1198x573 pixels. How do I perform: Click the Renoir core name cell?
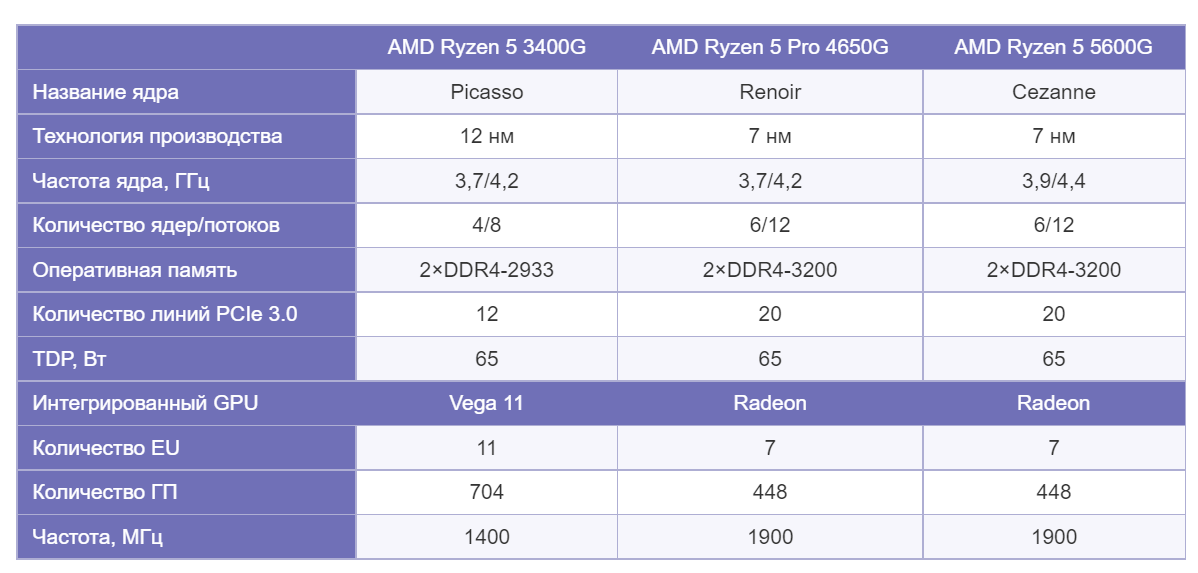(769, 92)
